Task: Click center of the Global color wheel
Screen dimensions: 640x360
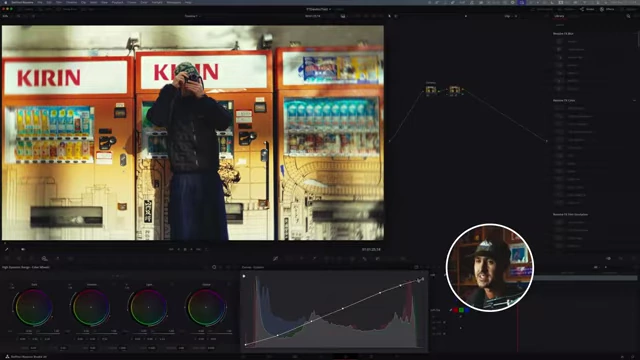Action: pos(206,307)
